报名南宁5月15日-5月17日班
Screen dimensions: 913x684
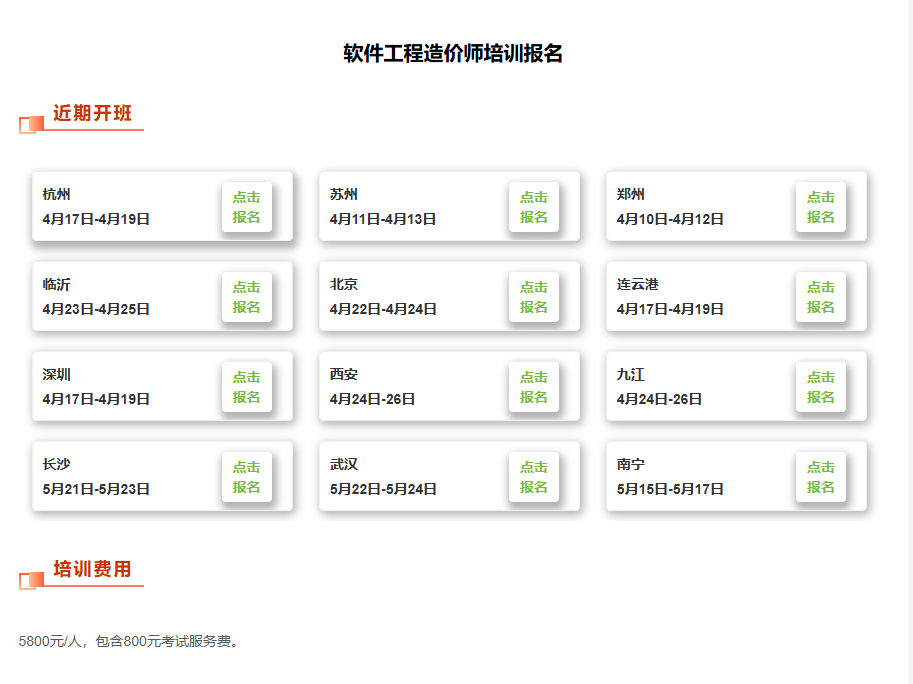point(821,476)
